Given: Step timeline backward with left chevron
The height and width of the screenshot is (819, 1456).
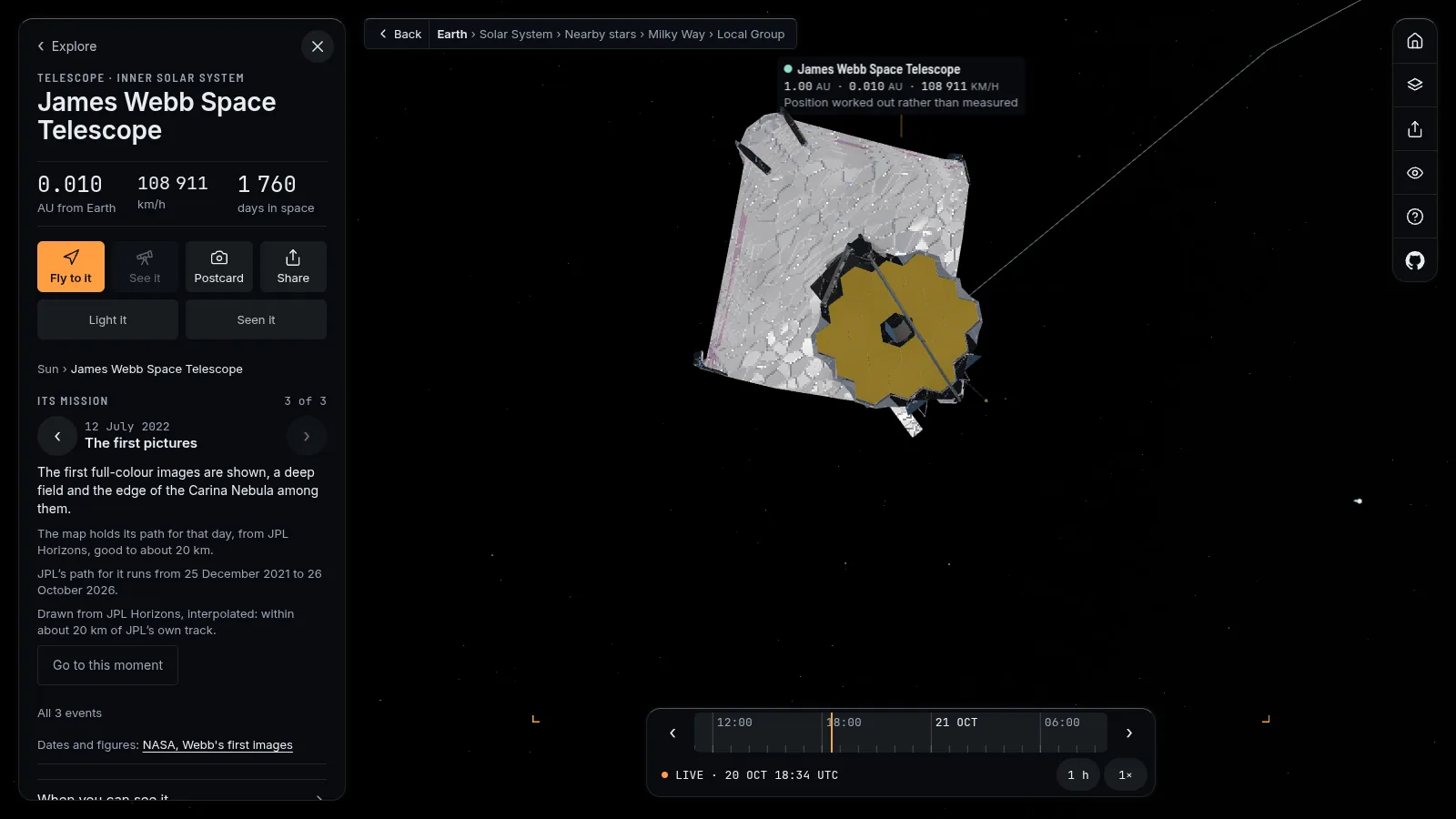Looking at the screenshot, I should 672,733.
